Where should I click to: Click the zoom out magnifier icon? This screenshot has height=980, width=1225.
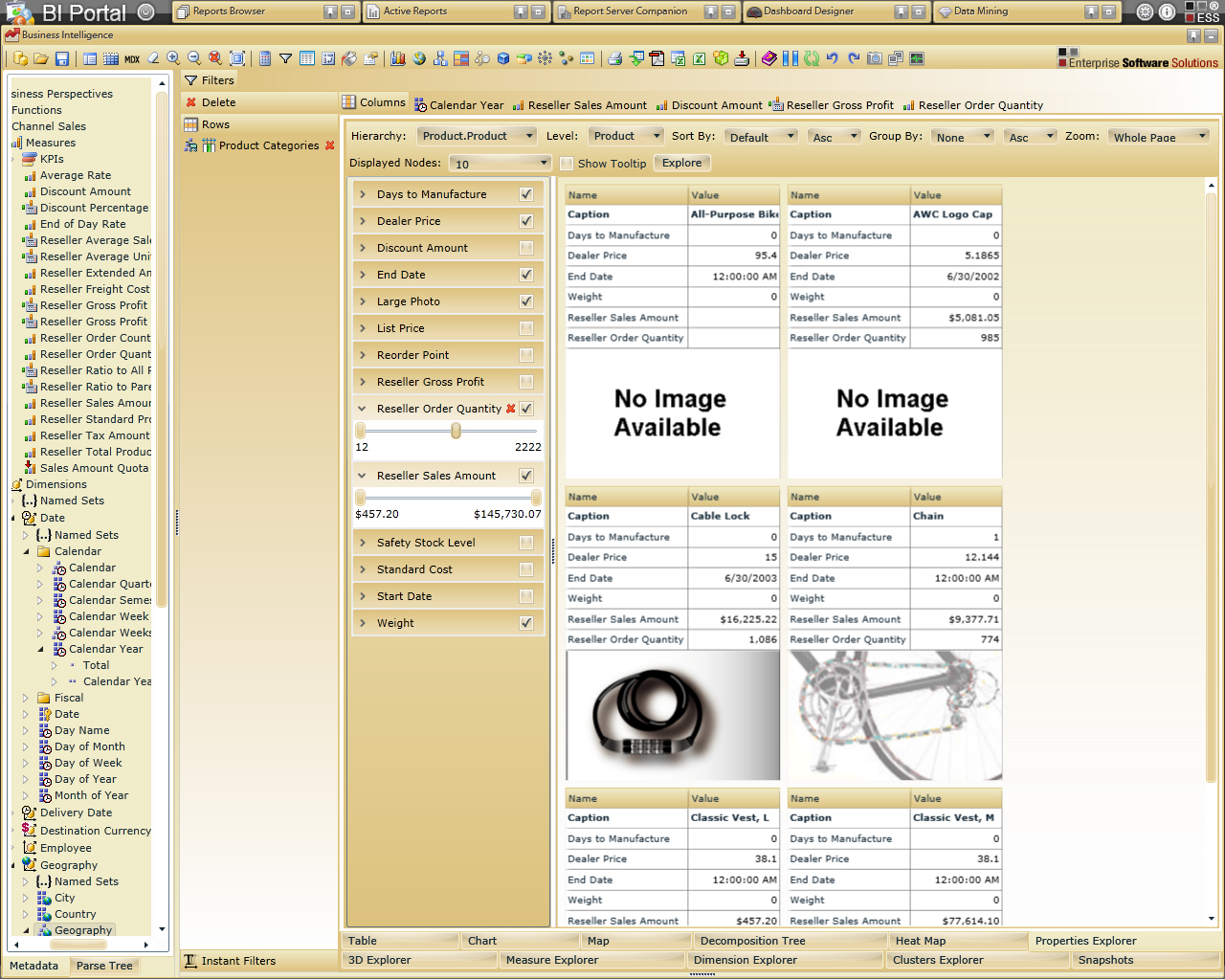(x=194, y=58)
